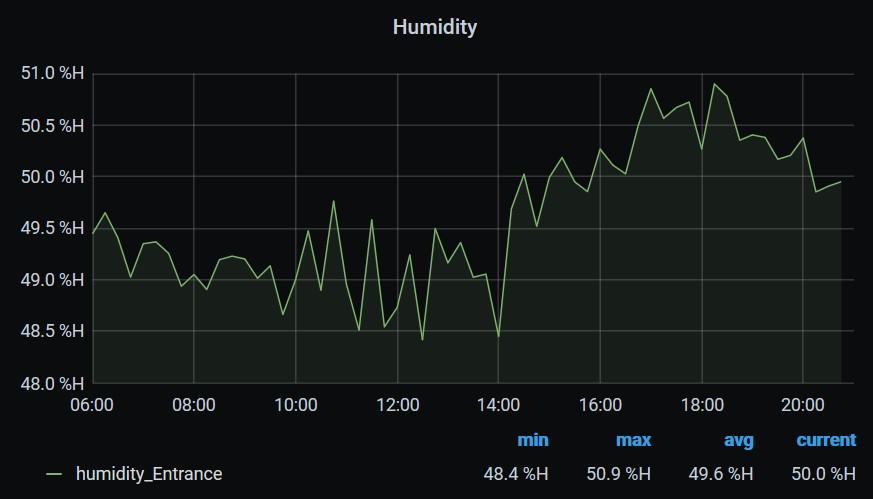
Task: Sort legend by min column
Action: click(x=532, y=440)
